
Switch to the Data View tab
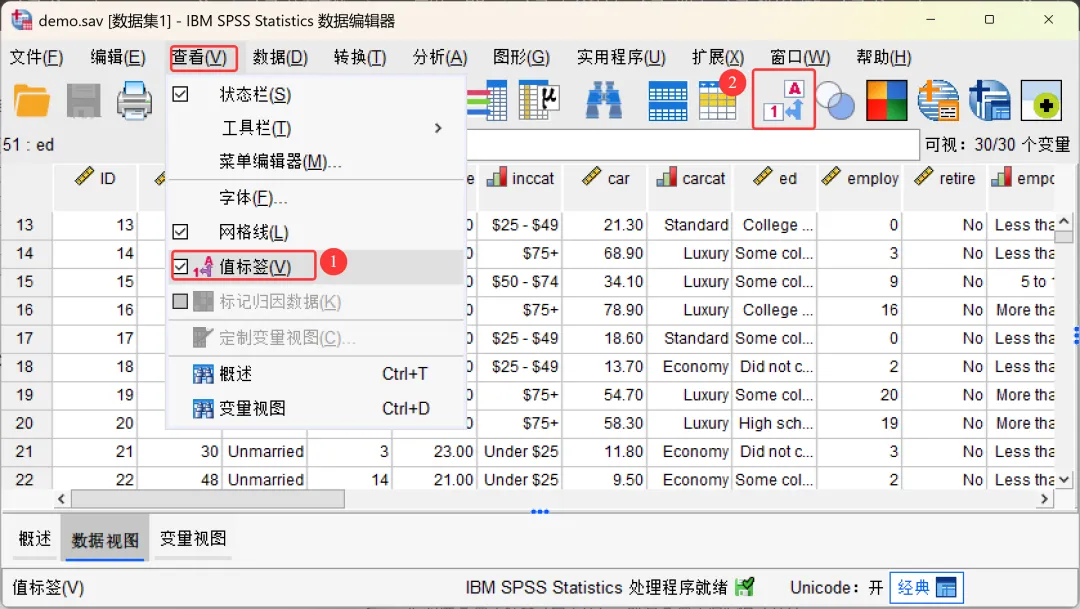(105, 540)
